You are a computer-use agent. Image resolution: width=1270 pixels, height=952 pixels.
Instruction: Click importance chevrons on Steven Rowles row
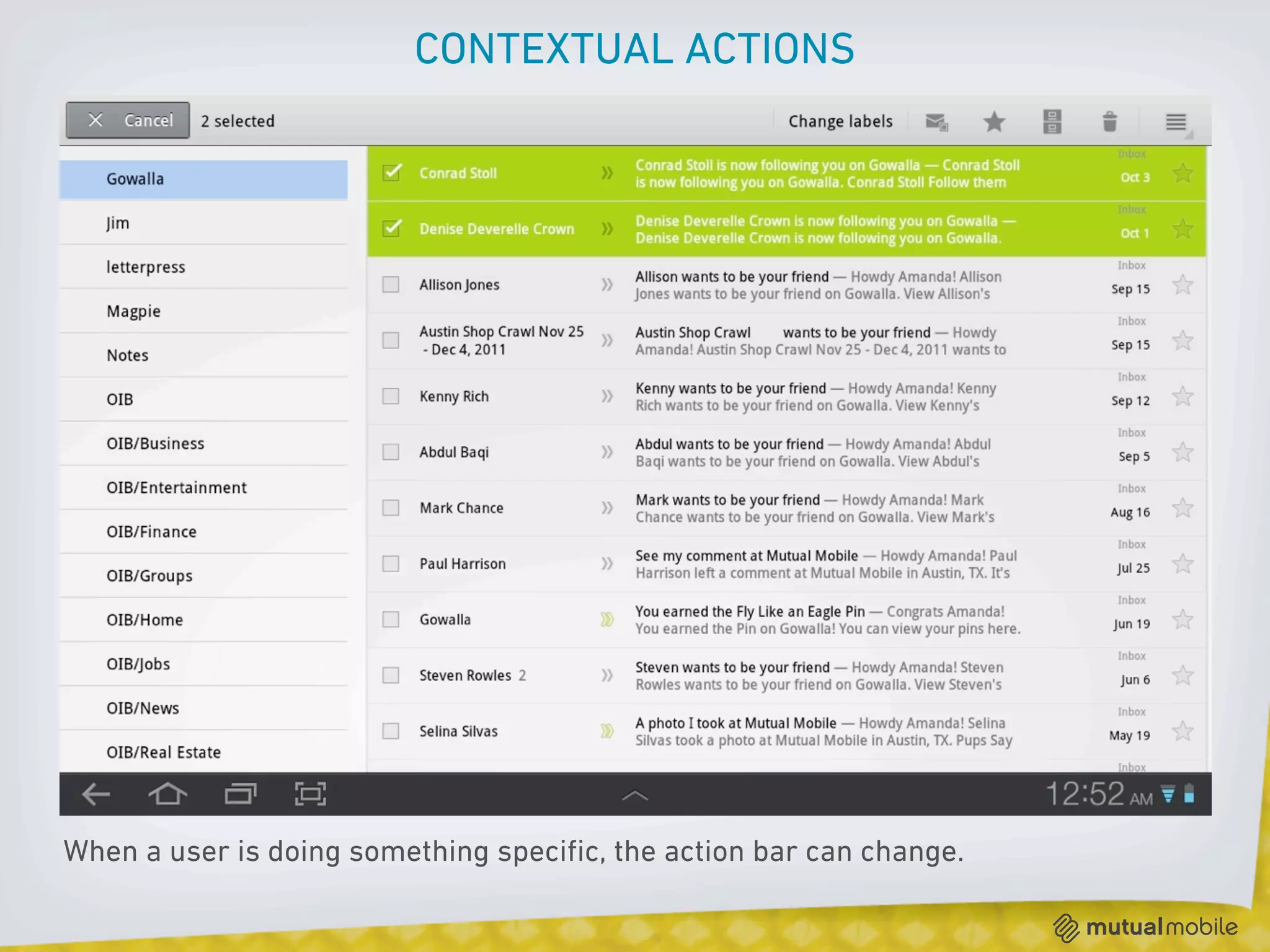click(607, 675)
